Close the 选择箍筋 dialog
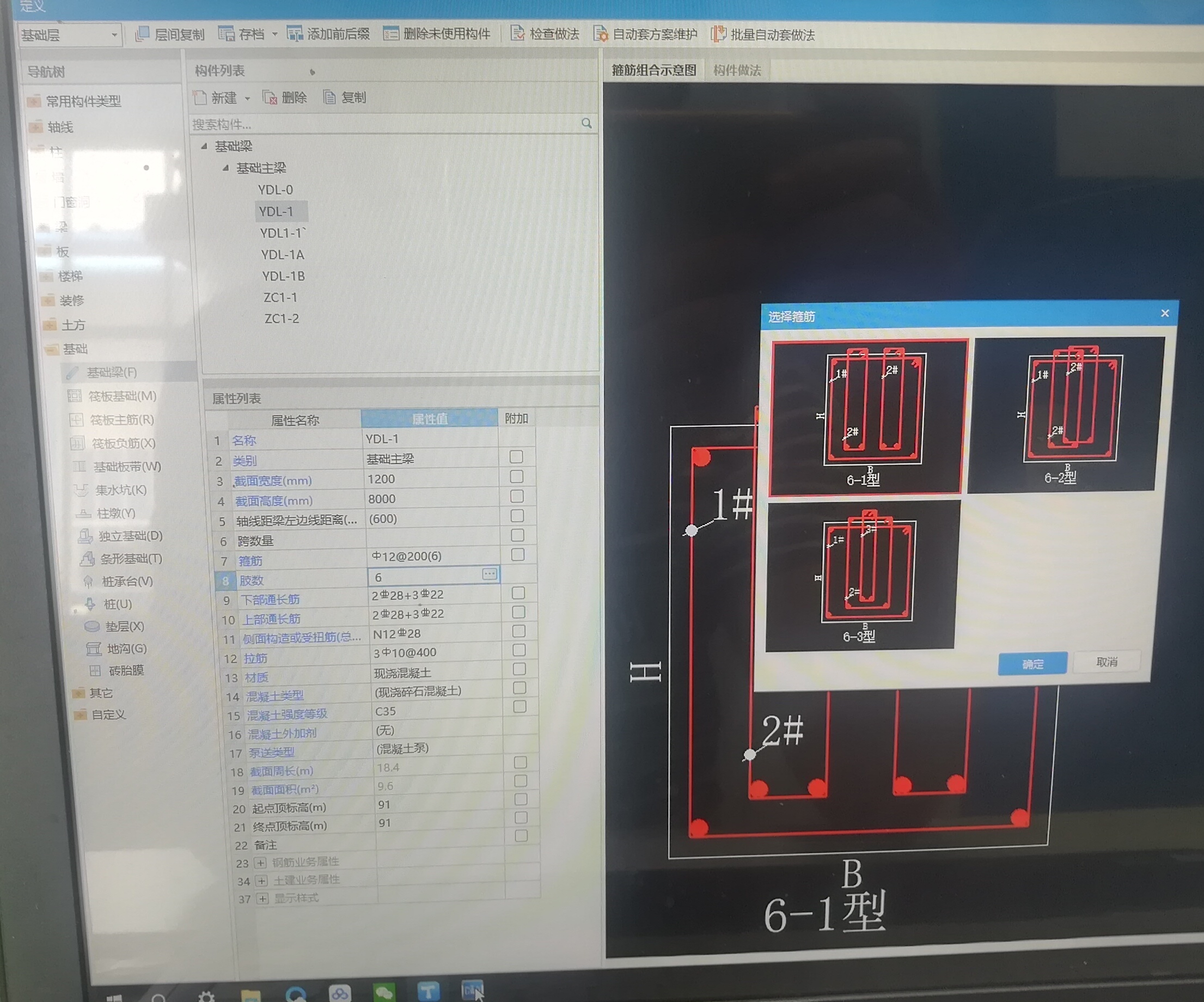 [x=1164, y=313]
